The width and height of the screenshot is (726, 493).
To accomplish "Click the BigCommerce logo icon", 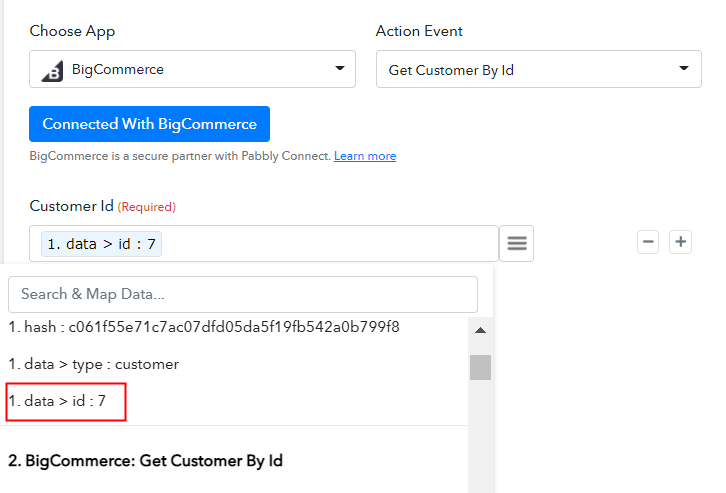I will (x=52, y=71).
